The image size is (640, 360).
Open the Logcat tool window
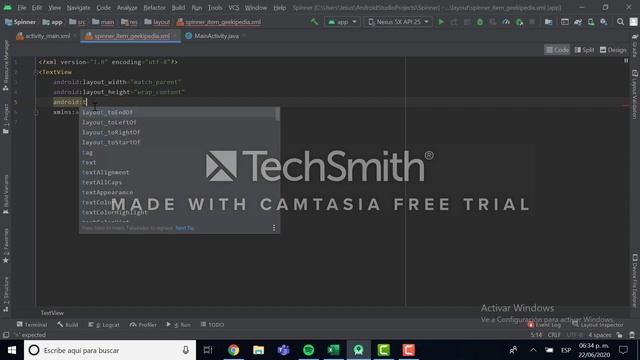104,324
